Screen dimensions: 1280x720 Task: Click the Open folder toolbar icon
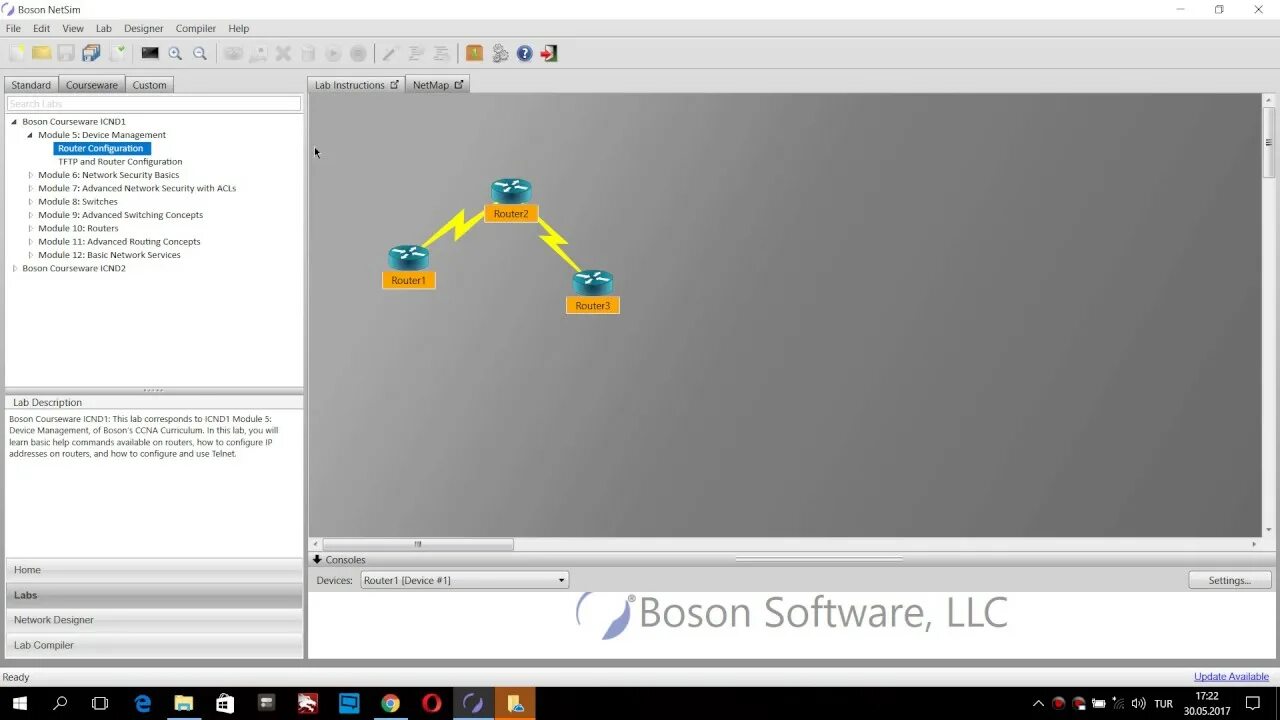(x=42, y=53)
